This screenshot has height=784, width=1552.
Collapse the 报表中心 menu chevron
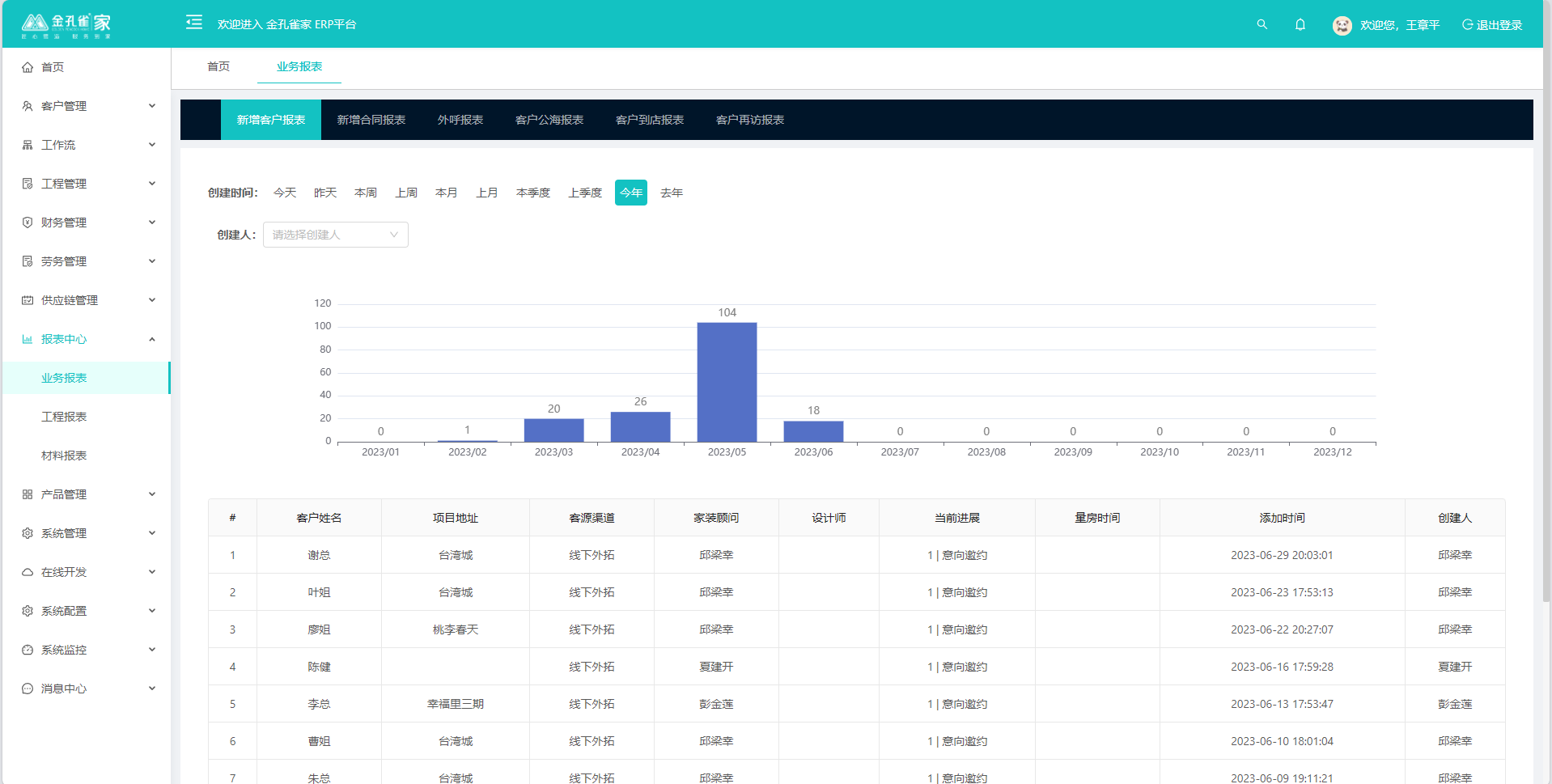click(152, 339)
